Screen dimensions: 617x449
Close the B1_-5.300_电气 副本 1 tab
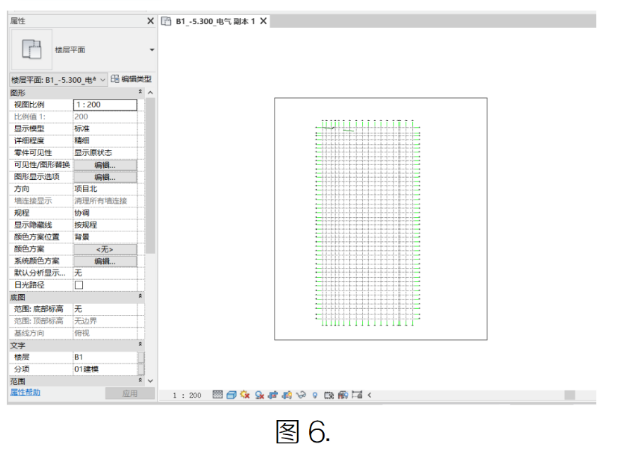(263, 21)
